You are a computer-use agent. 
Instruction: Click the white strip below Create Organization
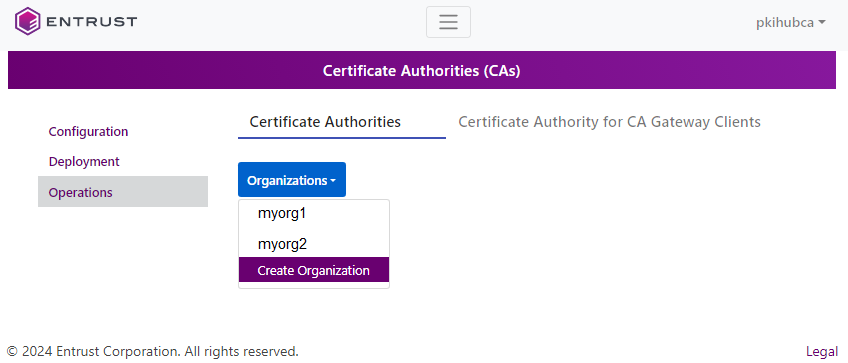(314, 285)
